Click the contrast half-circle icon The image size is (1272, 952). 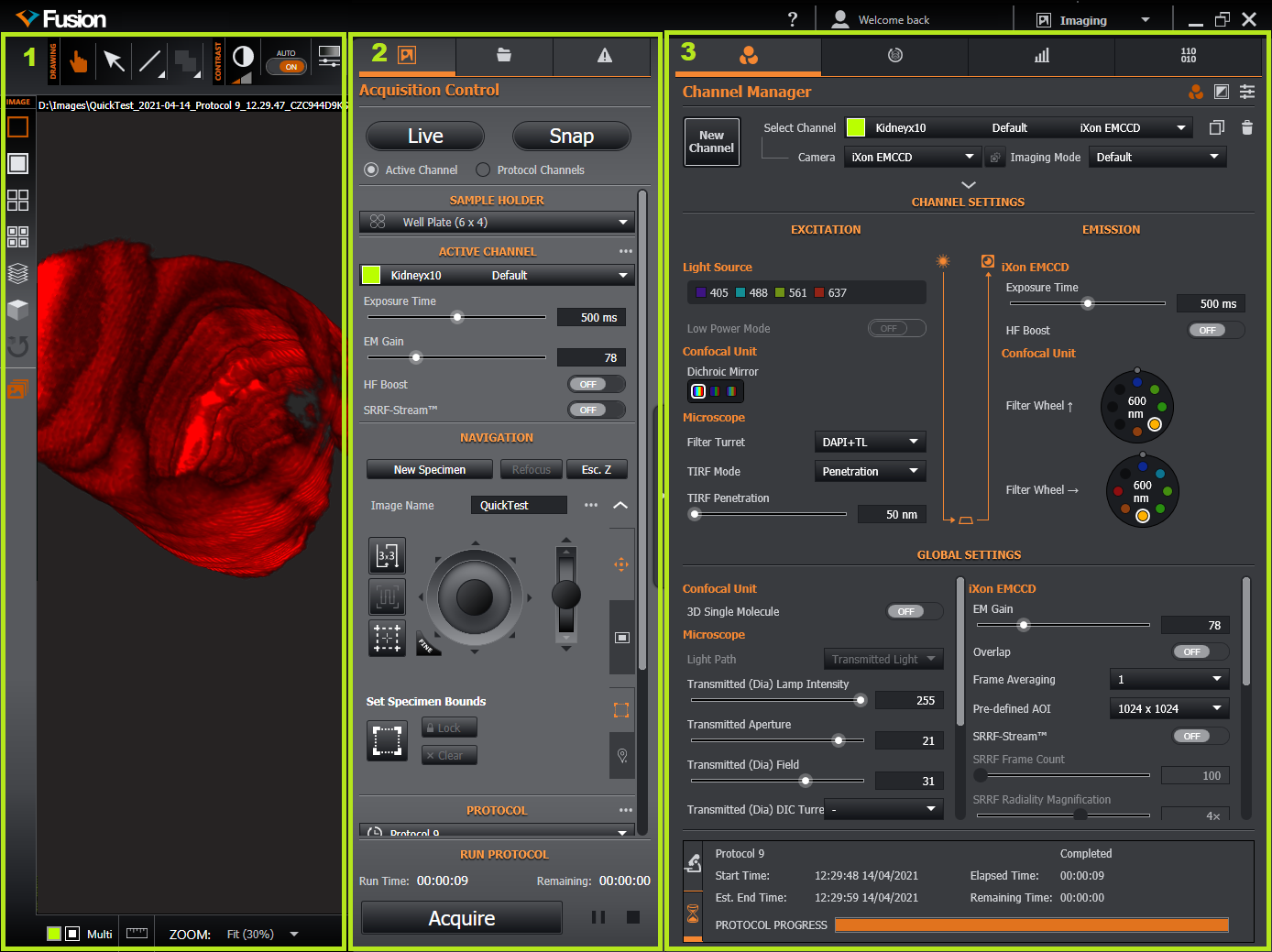pyautogui.click(x=243, y=58)
